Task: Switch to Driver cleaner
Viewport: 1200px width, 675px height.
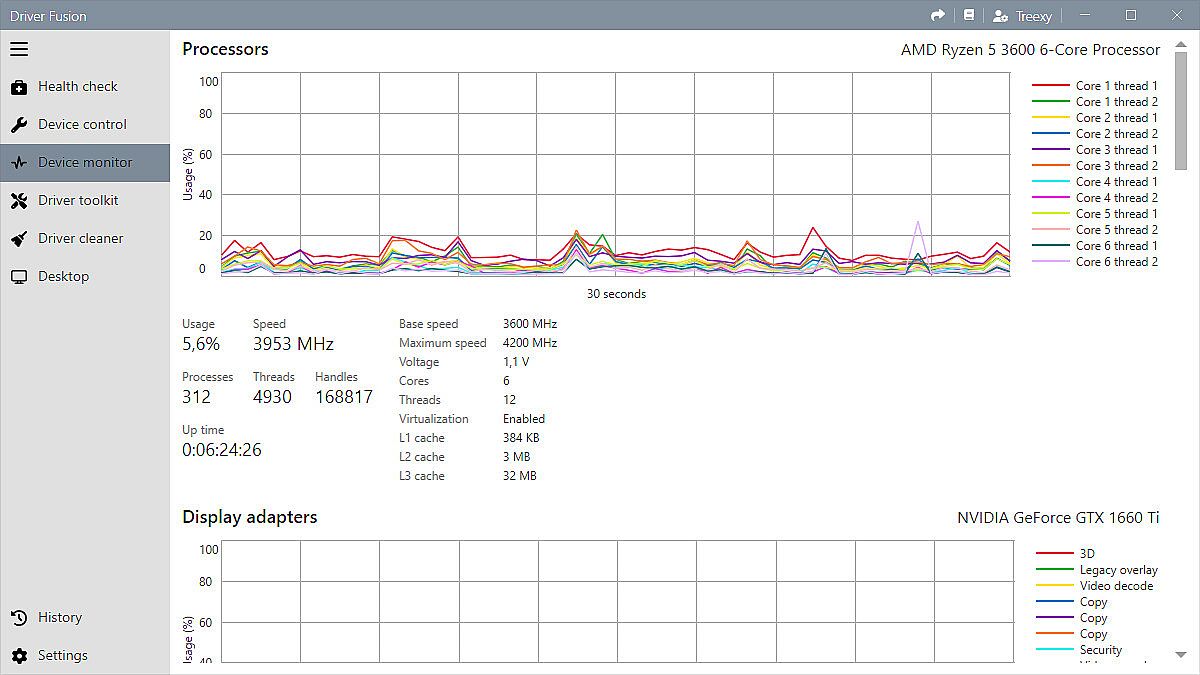Action: click(85, 239)
